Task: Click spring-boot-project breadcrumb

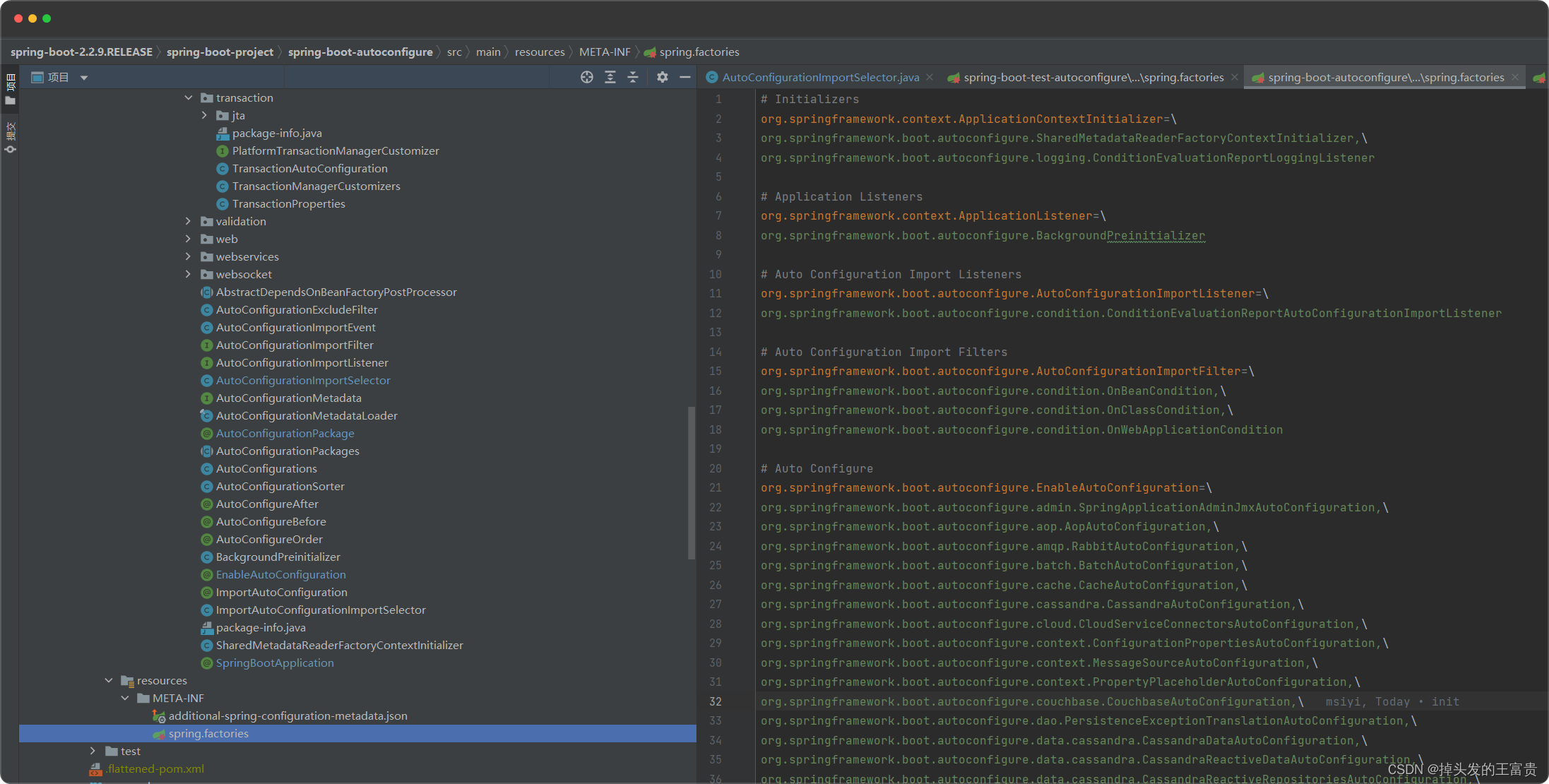Action: pos(220,52)
